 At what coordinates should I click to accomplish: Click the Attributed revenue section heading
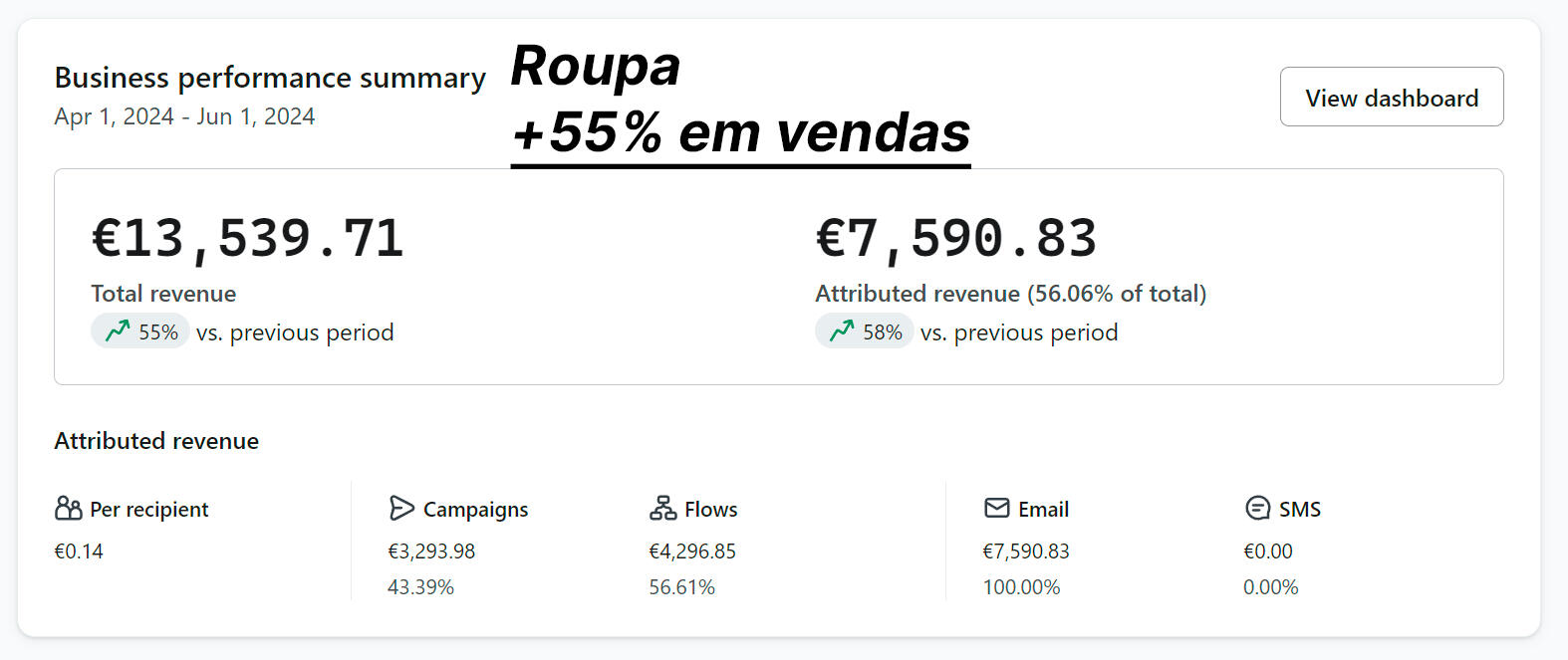pyautogui.click(x=156, y=441)
